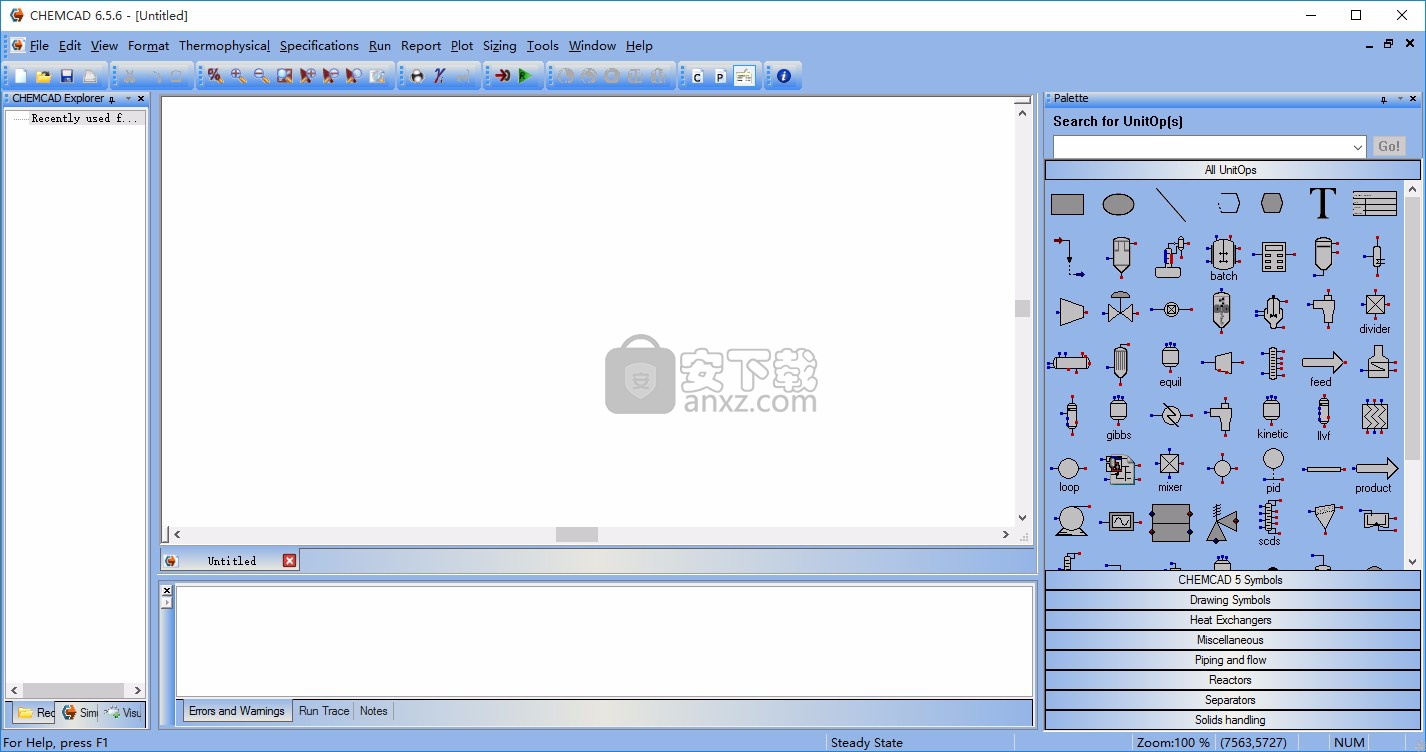Expand the Solids handling palette group
This screenshot has height=752, width=1426.
1232,720
